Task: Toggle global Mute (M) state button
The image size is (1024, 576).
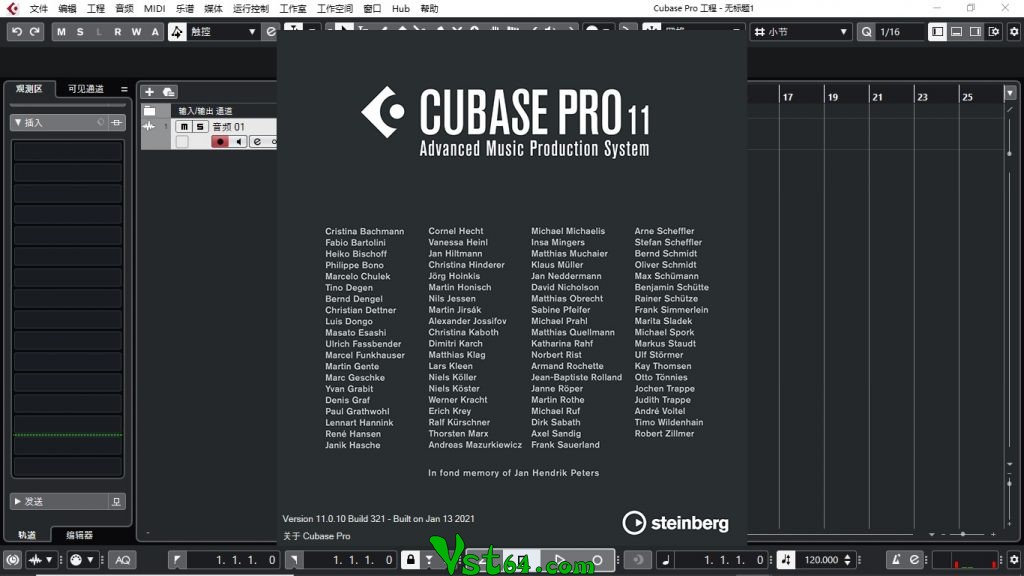Action: point(61,31)
